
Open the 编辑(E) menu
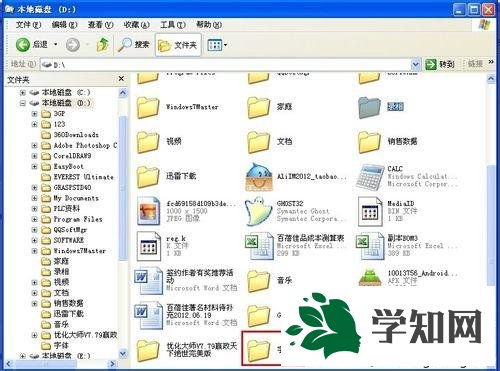[64, 25]
